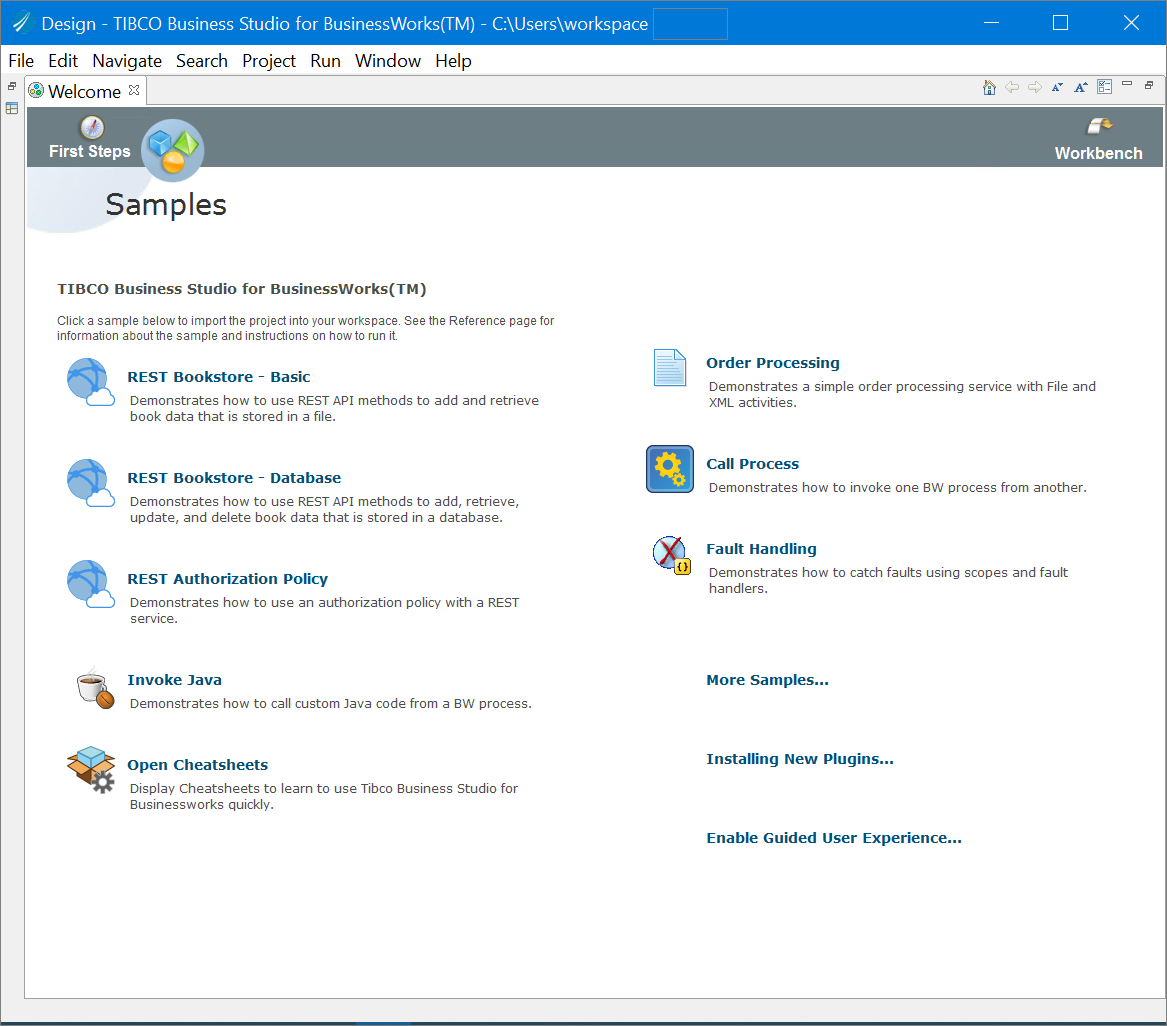The height and width of the screenshot is (1026, 1167).
Task: Click the Workbench icon
Action: (1099, 125)
